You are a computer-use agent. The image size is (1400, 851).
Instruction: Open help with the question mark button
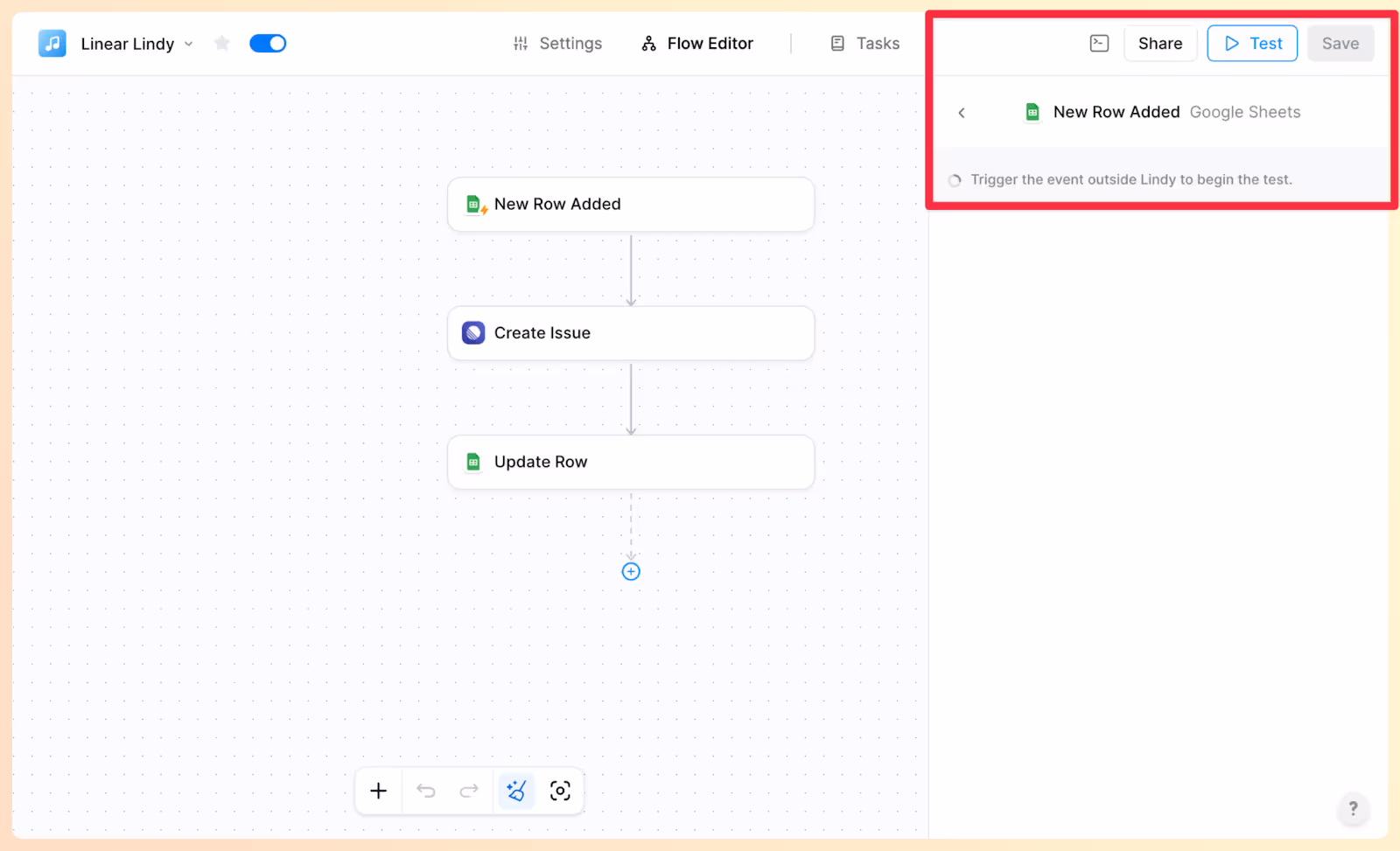click(1353, 808)
